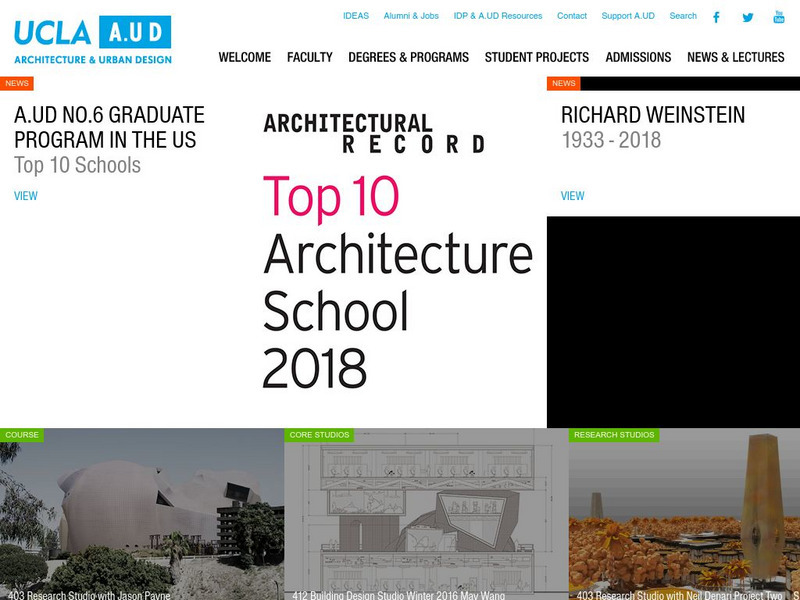Open 412 Building Design Studio section drawing
The image size is (800, 600).
(427, 515)
